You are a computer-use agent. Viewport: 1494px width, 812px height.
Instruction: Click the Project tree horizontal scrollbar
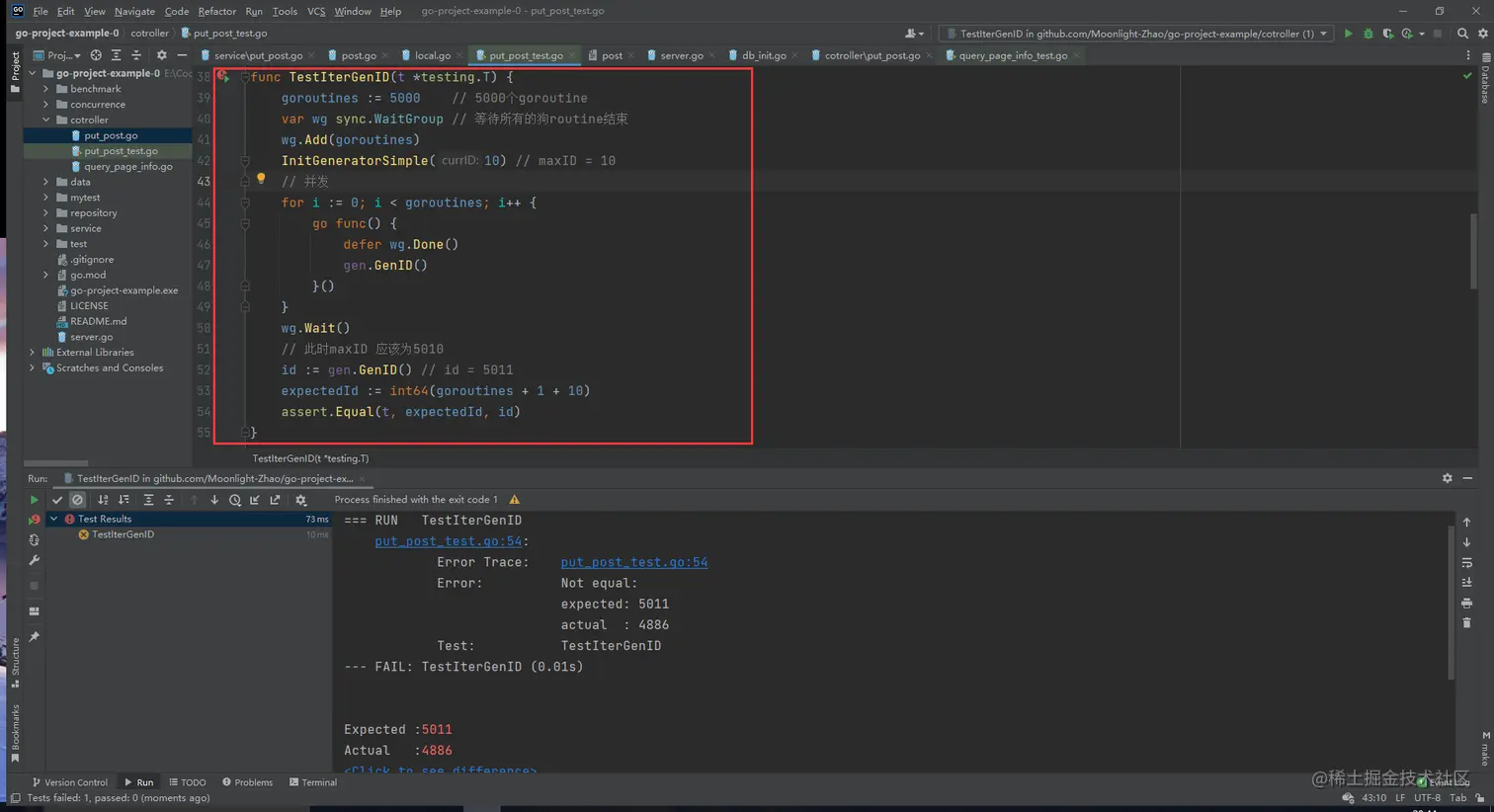(x=56, y=462)
